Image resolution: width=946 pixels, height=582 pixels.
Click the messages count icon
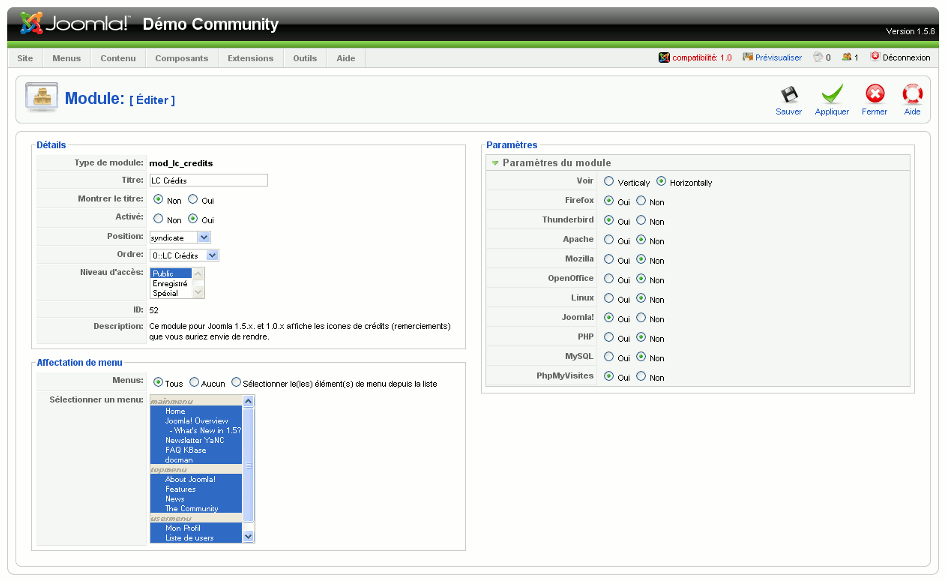[818, 57]
